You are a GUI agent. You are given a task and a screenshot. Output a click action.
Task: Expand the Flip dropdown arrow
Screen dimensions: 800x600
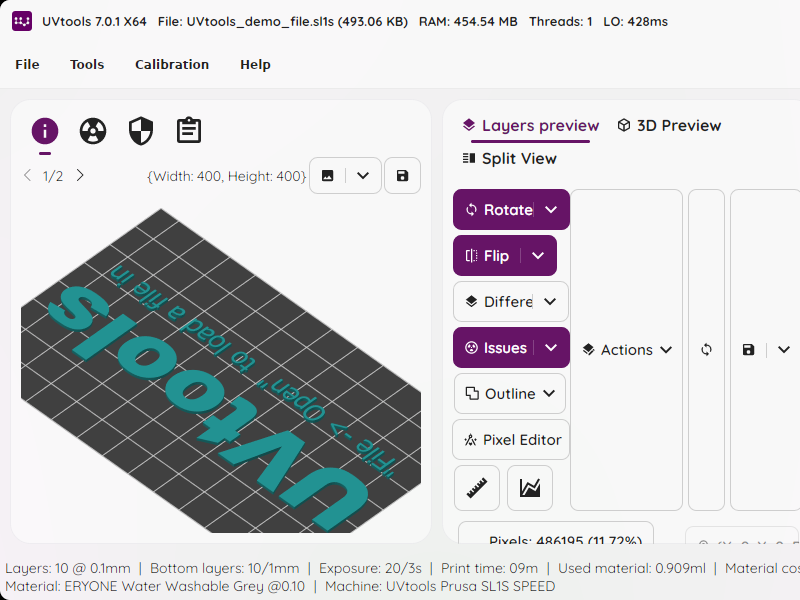(538, 256)
